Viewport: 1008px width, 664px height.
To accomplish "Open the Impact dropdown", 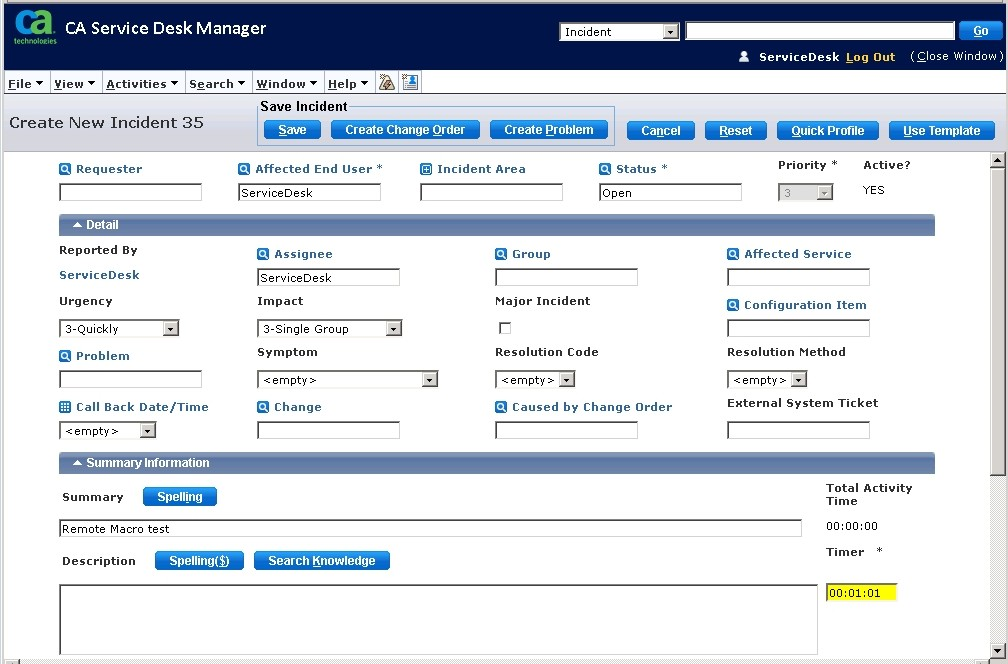I will (x=393, y=329).
